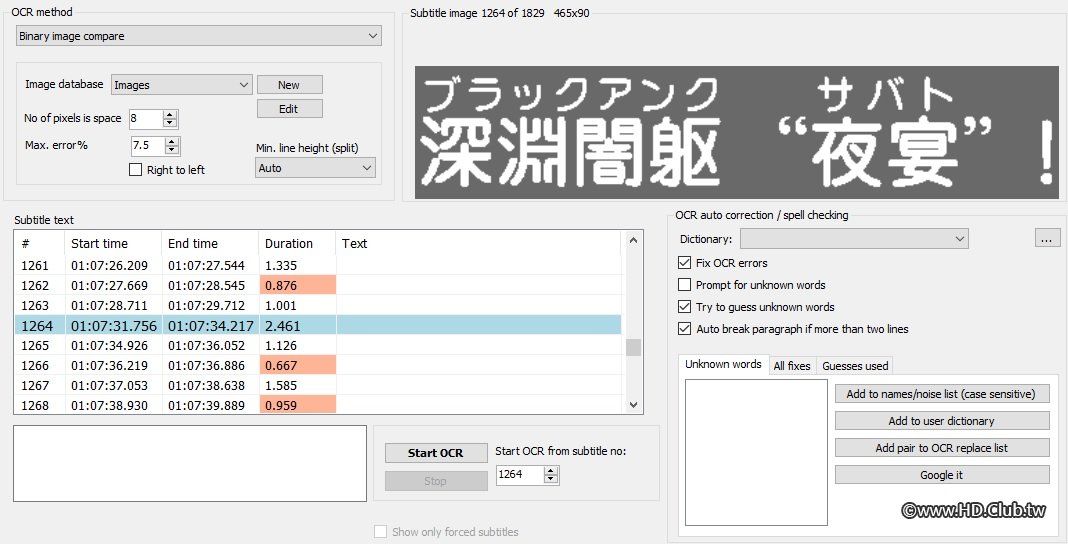The image size is (1068, 544).
Task: Select subtitle row 1268
Action: [317, 405]
